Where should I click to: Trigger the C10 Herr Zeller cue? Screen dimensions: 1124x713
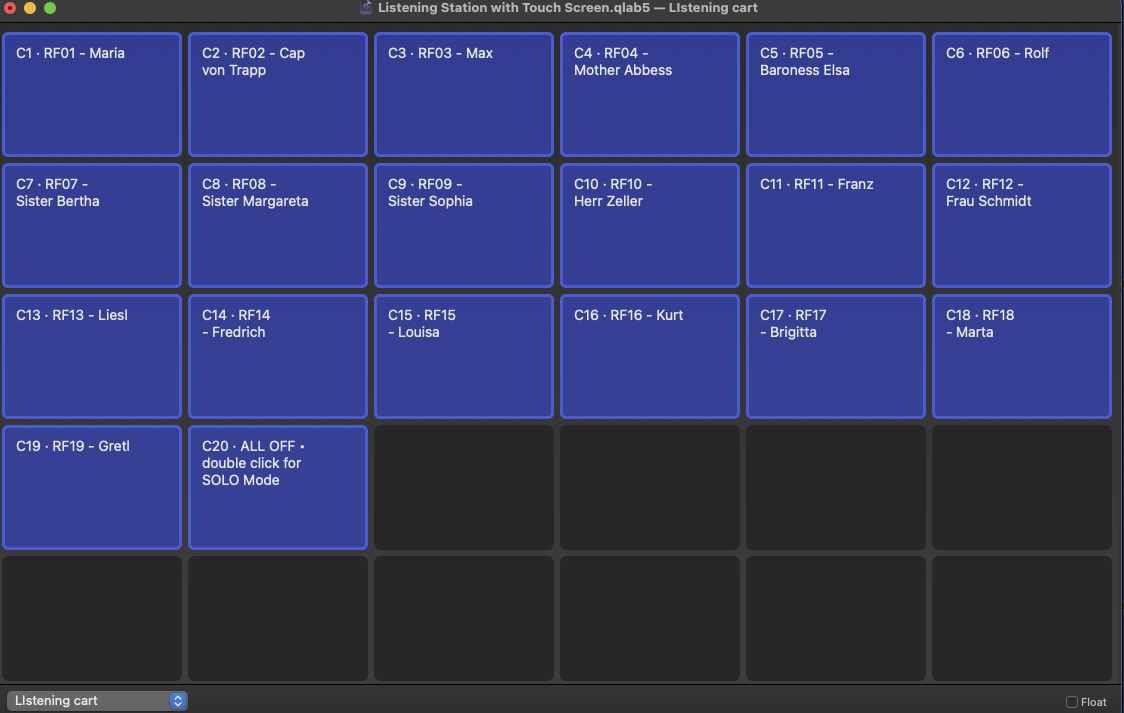[x=650, y=226]
